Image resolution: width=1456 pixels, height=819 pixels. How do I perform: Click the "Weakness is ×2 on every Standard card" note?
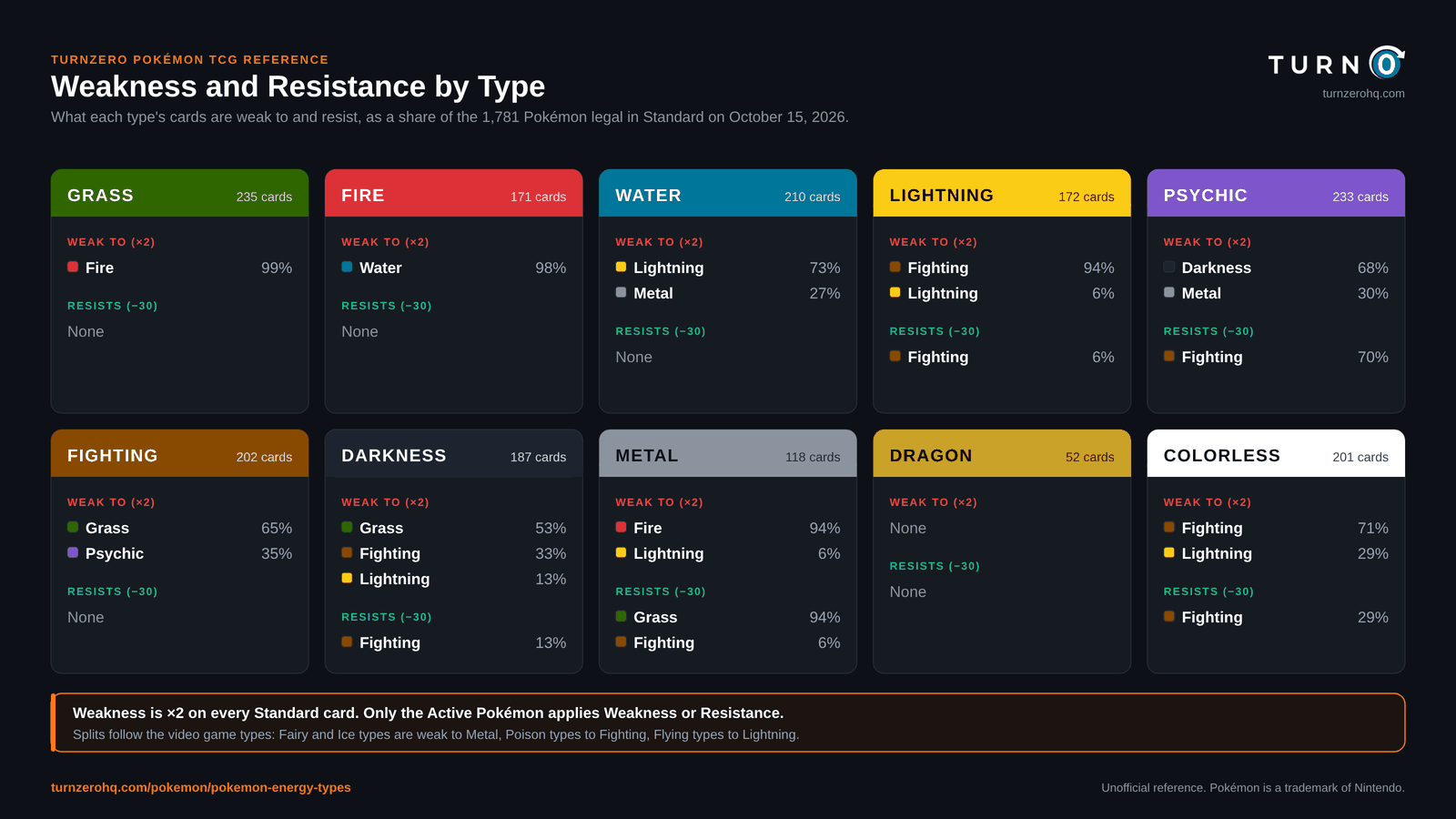pyautogui.click(x=428, y=713)
